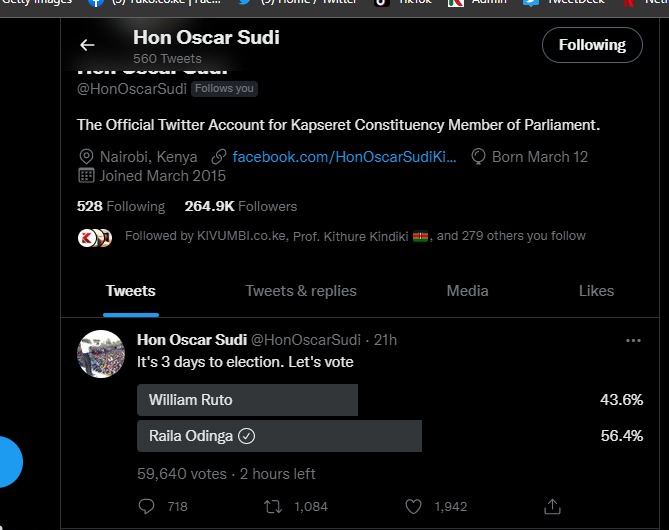
Task: Open the share icon on the tweet
Action: [552, 506]
